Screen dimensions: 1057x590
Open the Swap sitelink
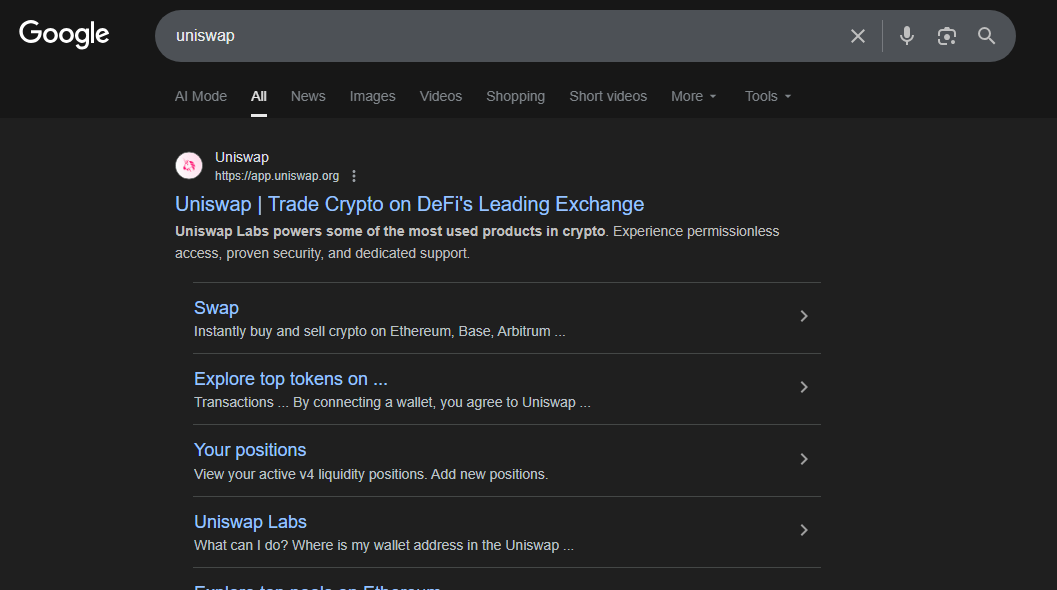click(216, 308)
